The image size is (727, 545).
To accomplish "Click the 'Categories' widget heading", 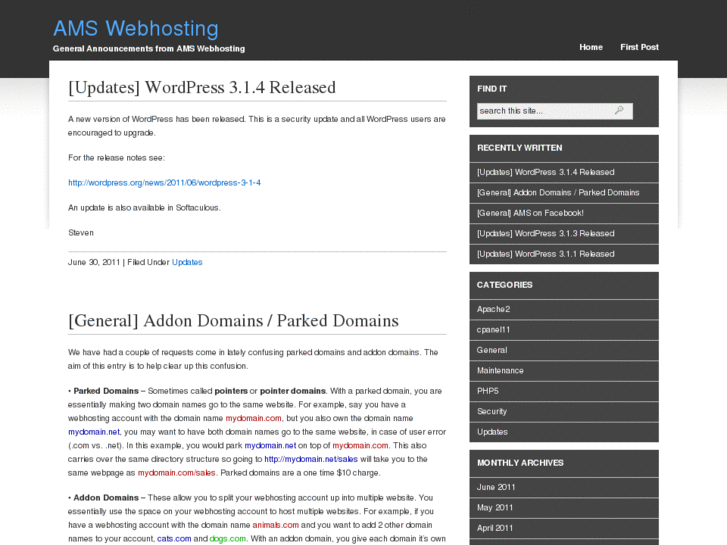I will pyautogui.click(x=504, y=285).
